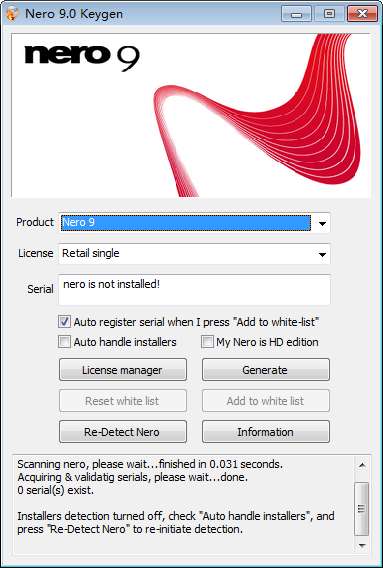Click the Re-Detect Nero button
Viewport: 383px width, 568px height.
click(x=123, y=432)
